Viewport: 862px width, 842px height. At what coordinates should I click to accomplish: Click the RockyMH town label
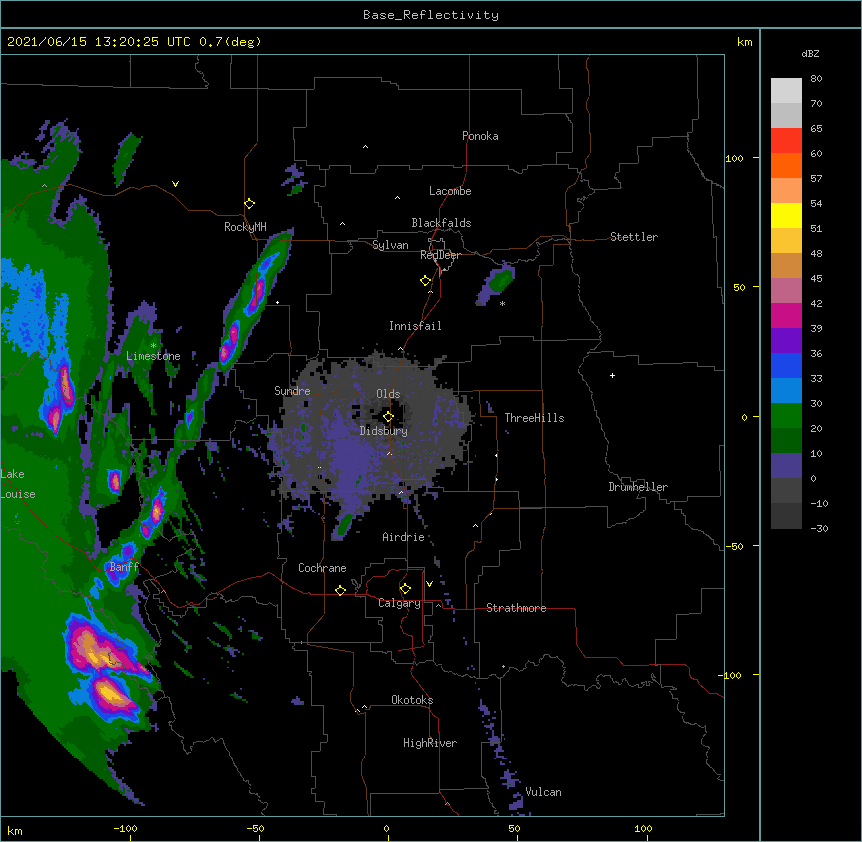tap(245, 227)
